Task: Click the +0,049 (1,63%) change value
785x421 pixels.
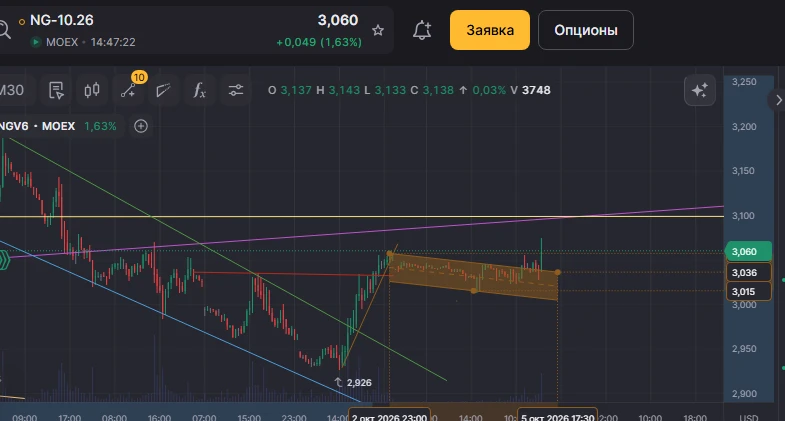Action: coord(319,43)
